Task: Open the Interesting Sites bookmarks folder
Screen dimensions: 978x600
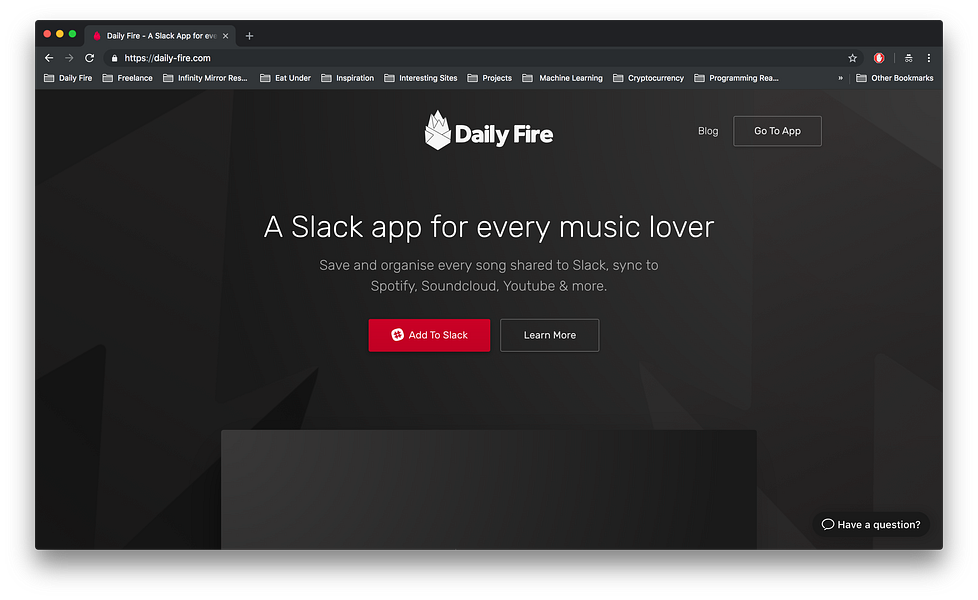Action: (421, 78)
